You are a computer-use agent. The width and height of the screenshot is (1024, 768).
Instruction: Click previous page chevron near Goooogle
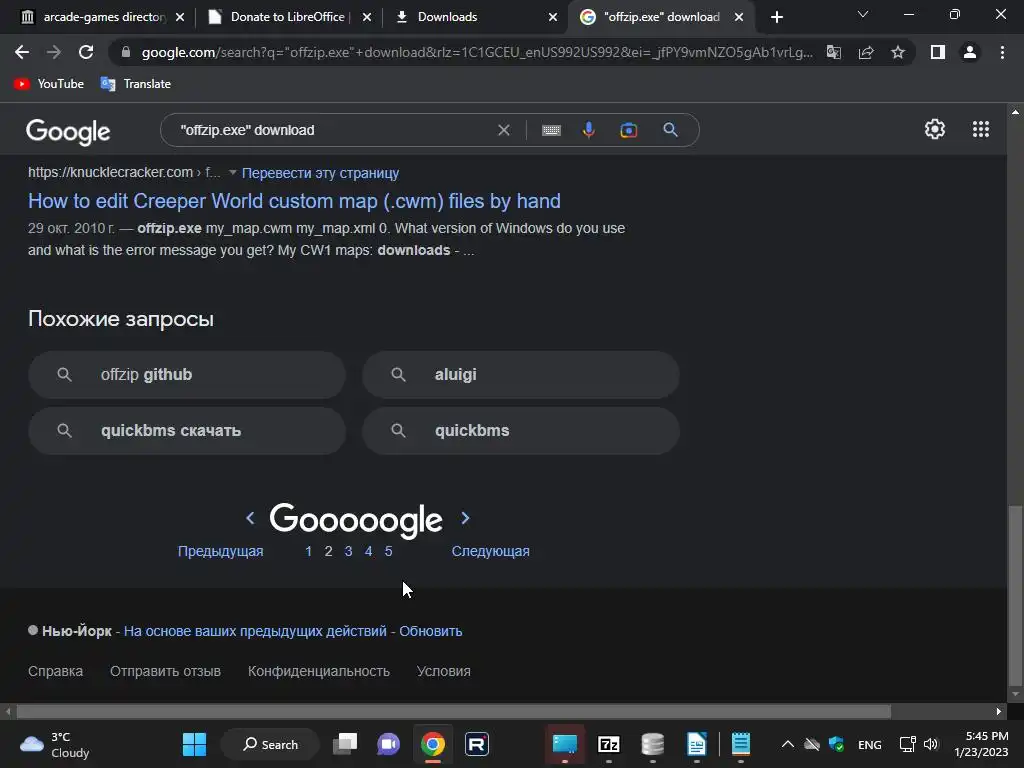pyautogui.click(x=250, y=518)
